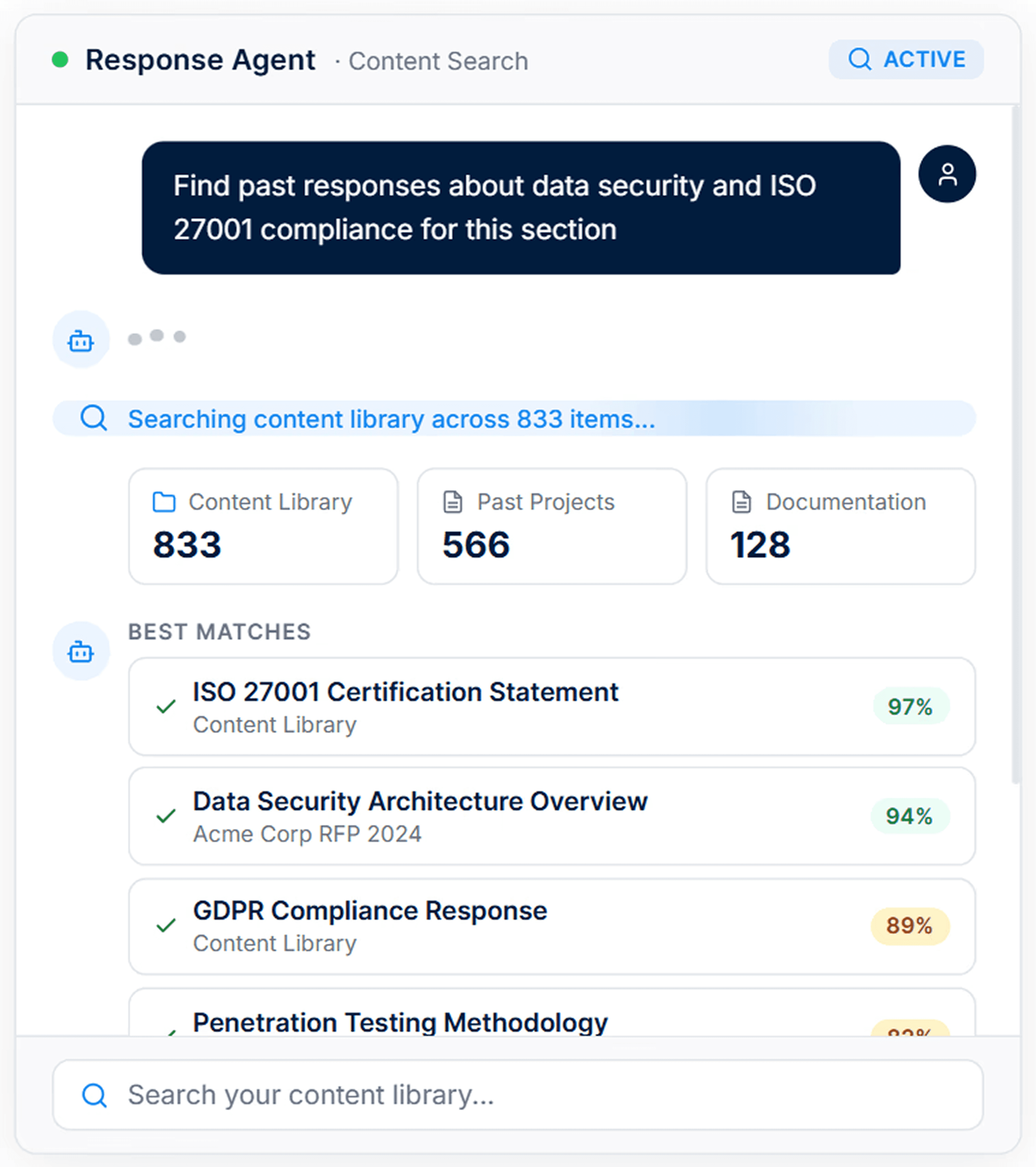Click the 97% match score badge

[x=910, y=707]
